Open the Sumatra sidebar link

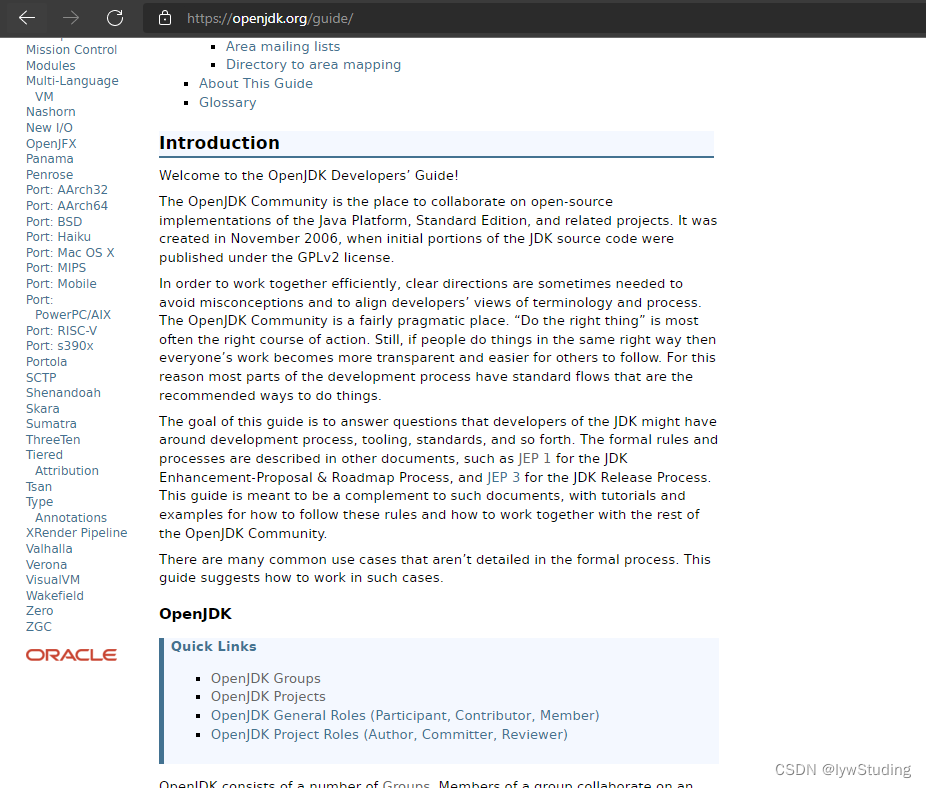coord(51,424)
